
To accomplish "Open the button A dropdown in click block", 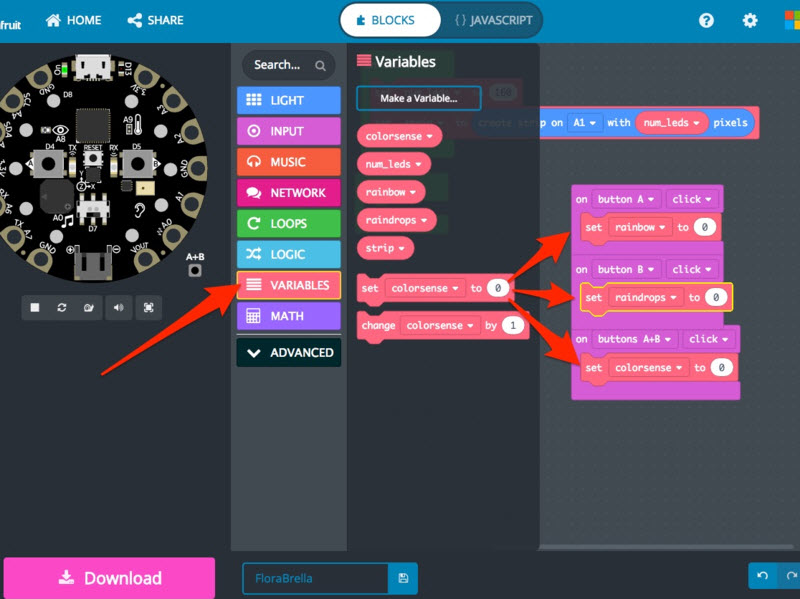I will point(626,199).
